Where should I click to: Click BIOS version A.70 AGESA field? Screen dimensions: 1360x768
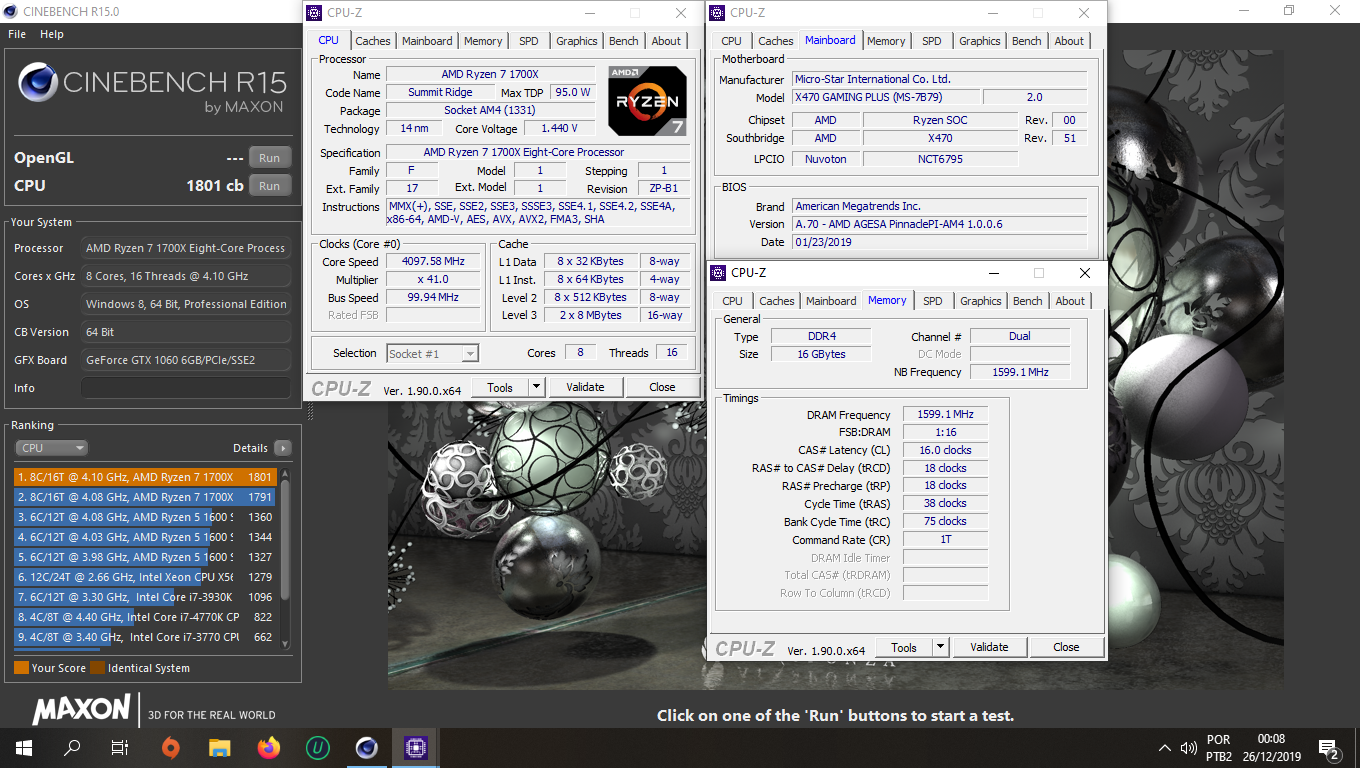pyautogui.click(x=939, y=224)
